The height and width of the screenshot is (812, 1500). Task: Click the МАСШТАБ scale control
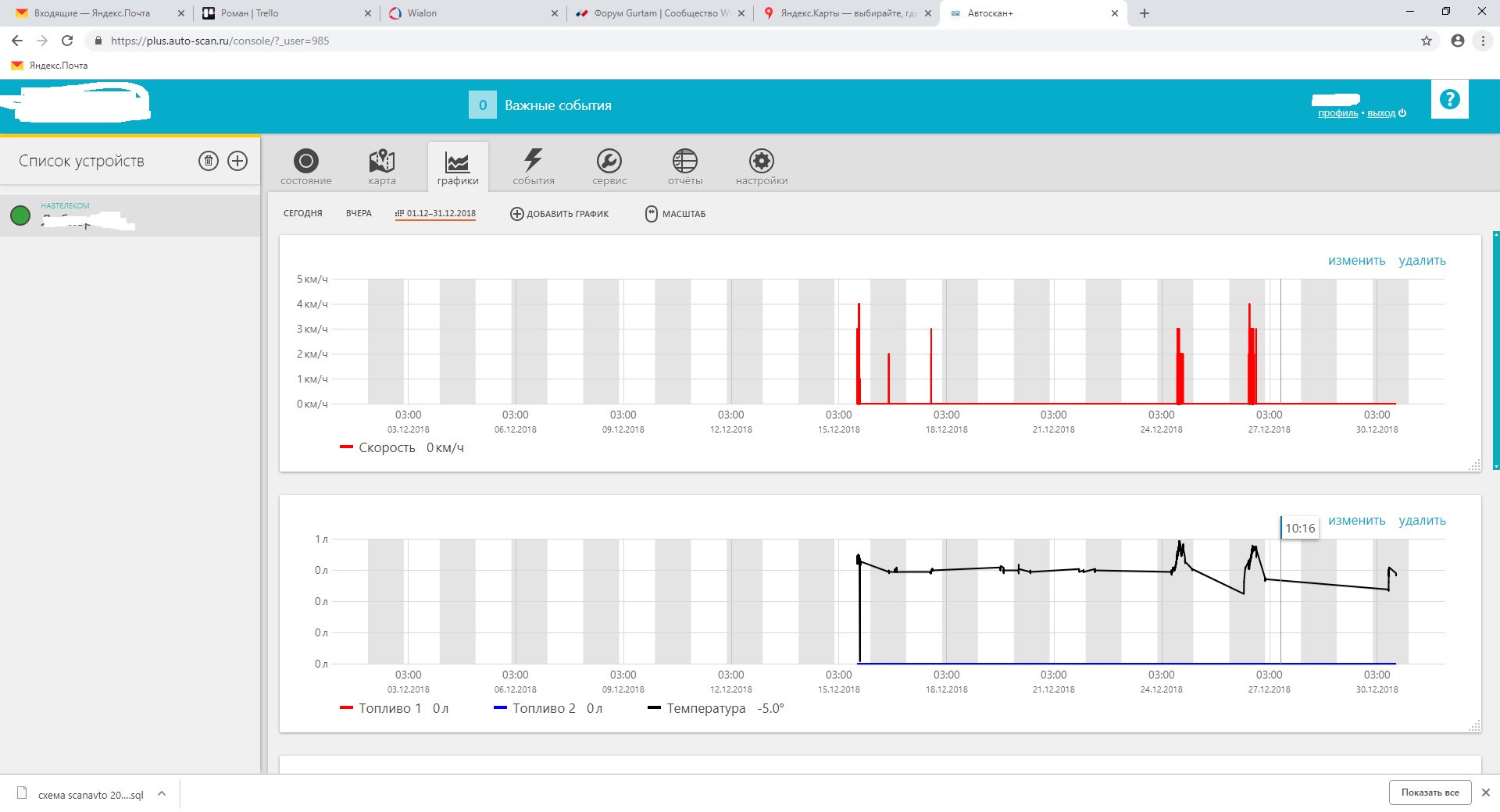point(675,214)
